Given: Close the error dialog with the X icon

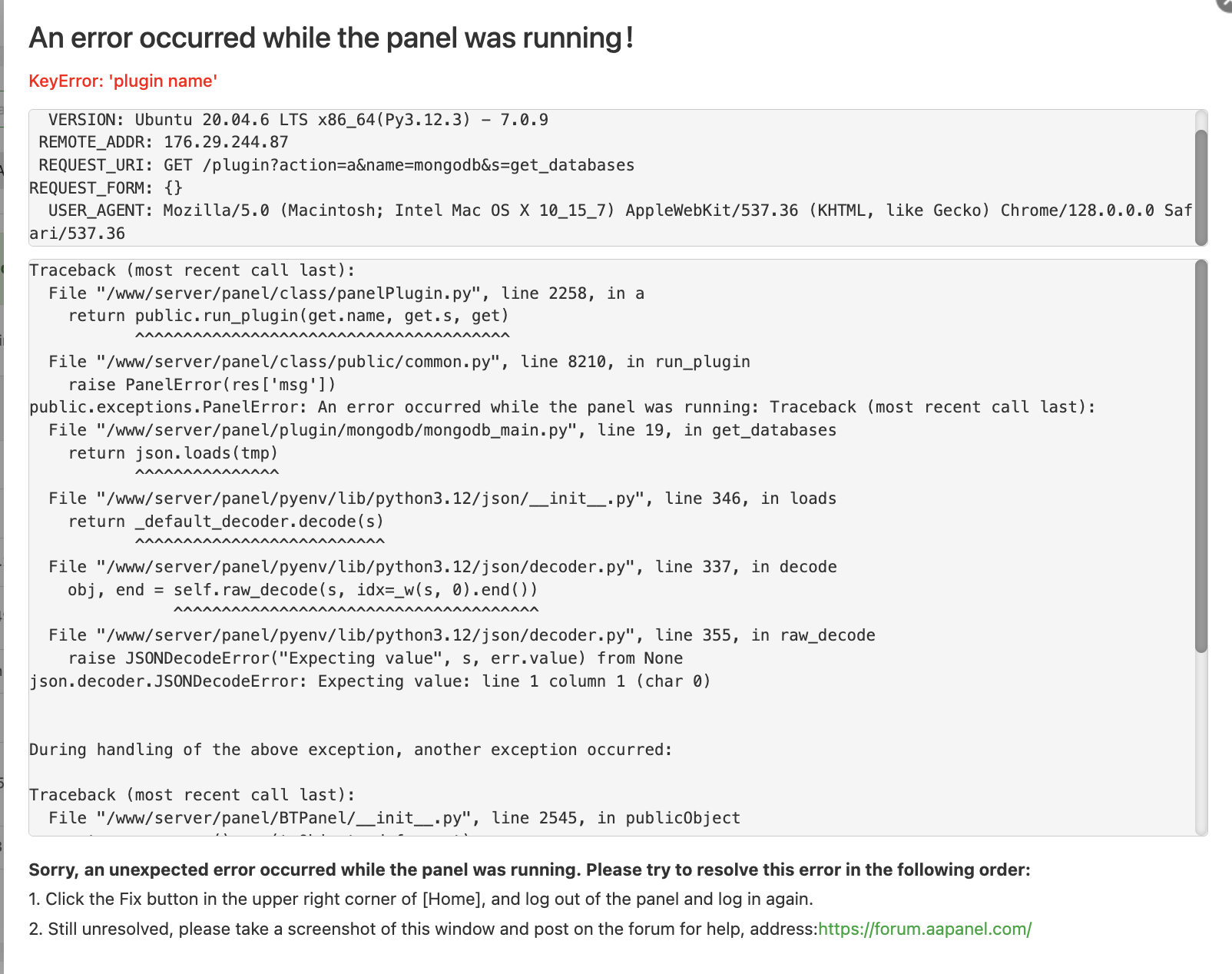Looking at the screenshot, I should 1226,4.
